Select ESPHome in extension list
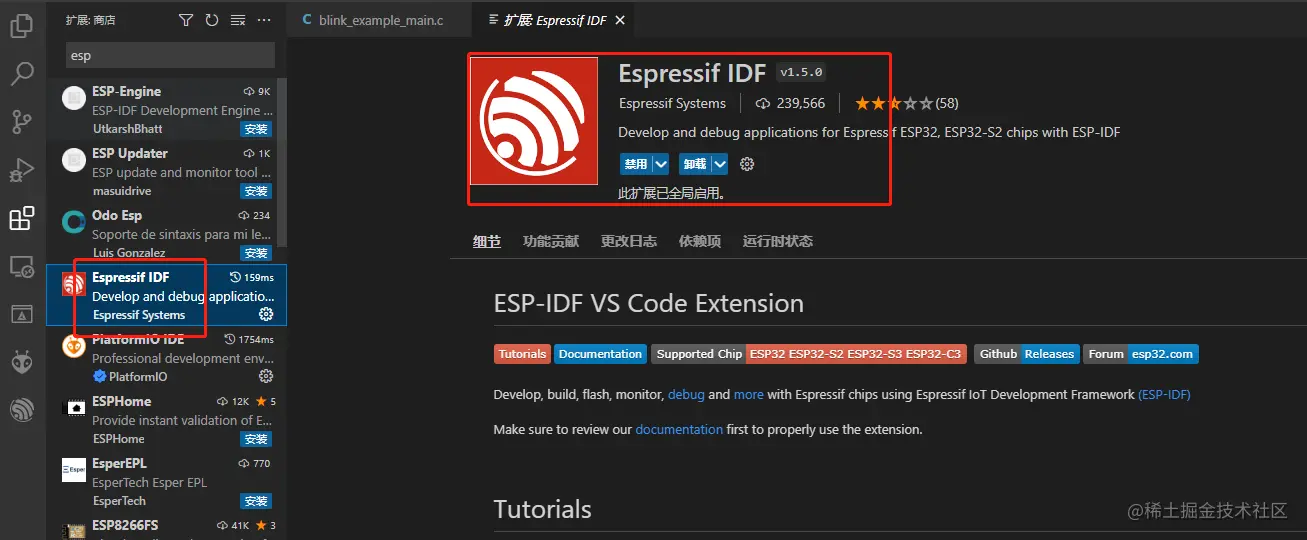 [x=166, y=419]
